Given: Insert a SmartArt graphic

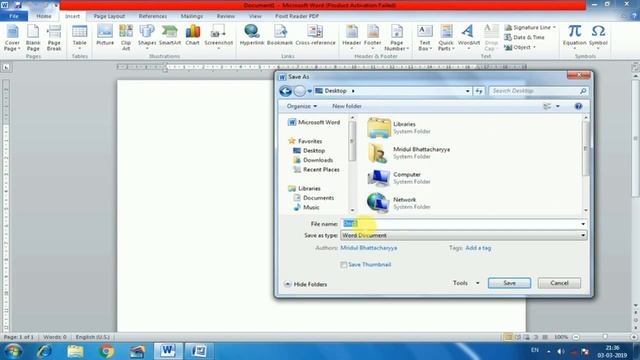Looking at the screenshot, I should pyautogui.click(x=170, y=35).
